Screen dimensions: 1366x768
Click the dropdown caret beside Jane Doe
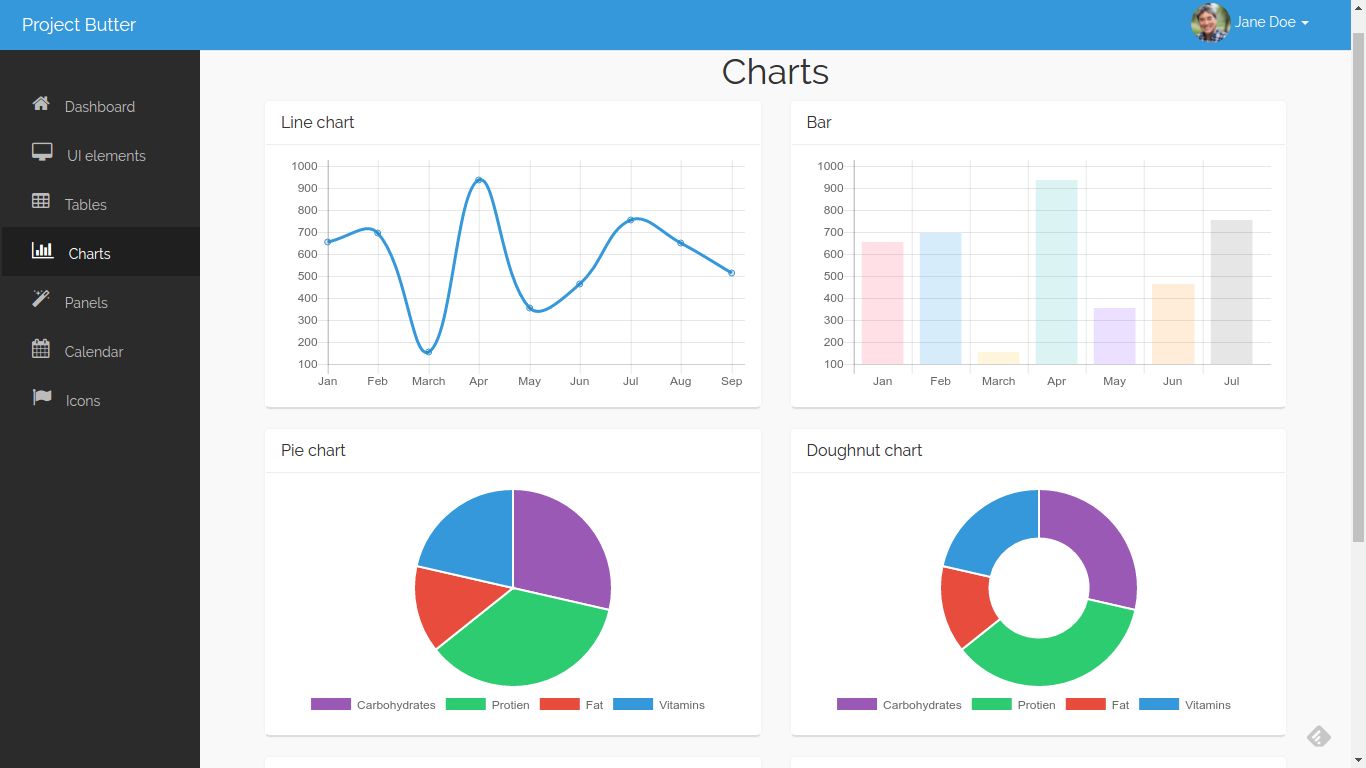[1305, 24]
